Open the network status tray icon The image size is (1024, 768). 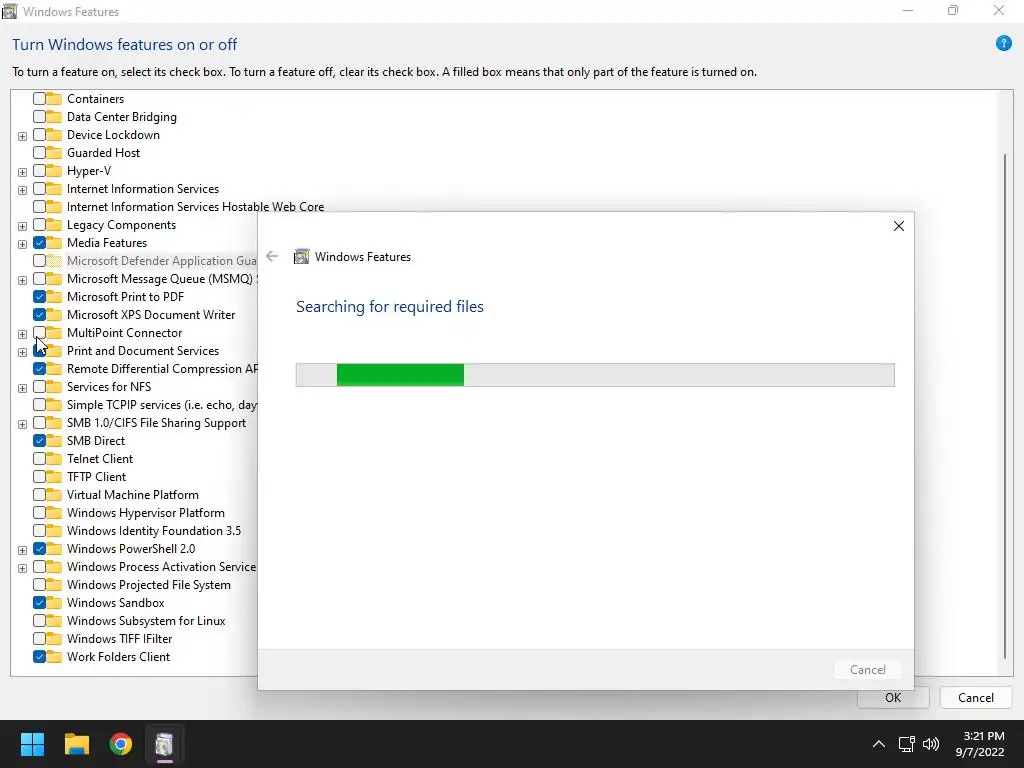click(906, 744)
